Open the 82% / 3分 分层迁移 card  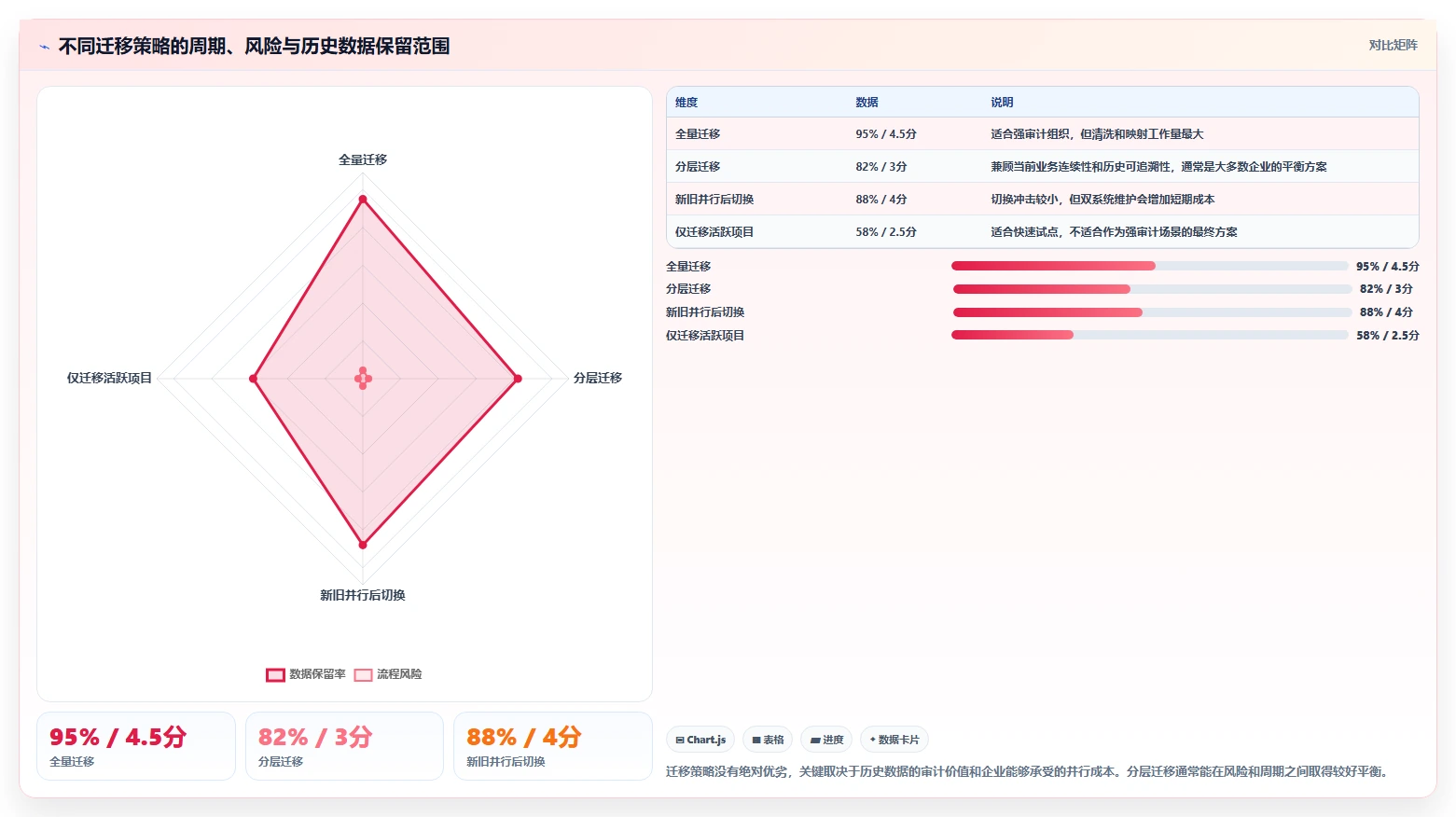pyautogui.click(x=344, y=746)
